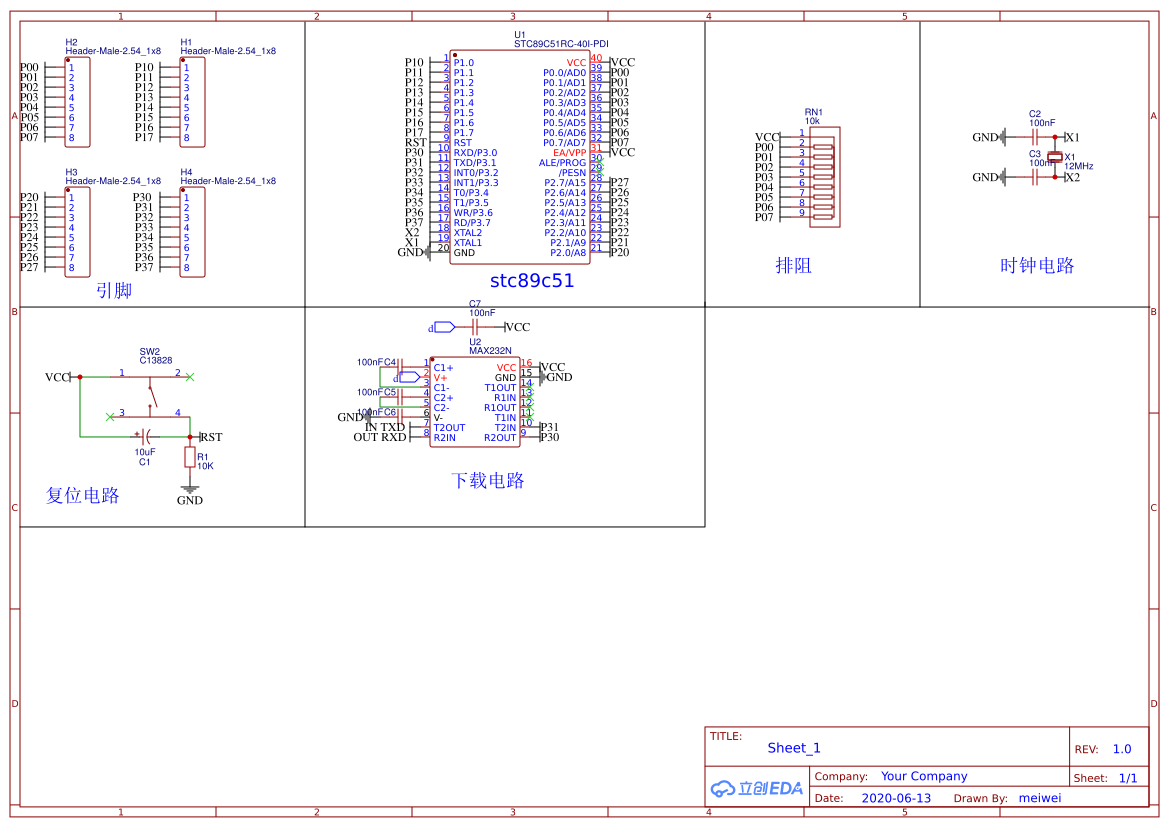Screen dimensions: 1169x827
Task: Click the 'XTAL2' pin on U1
Action: point(467,233)
